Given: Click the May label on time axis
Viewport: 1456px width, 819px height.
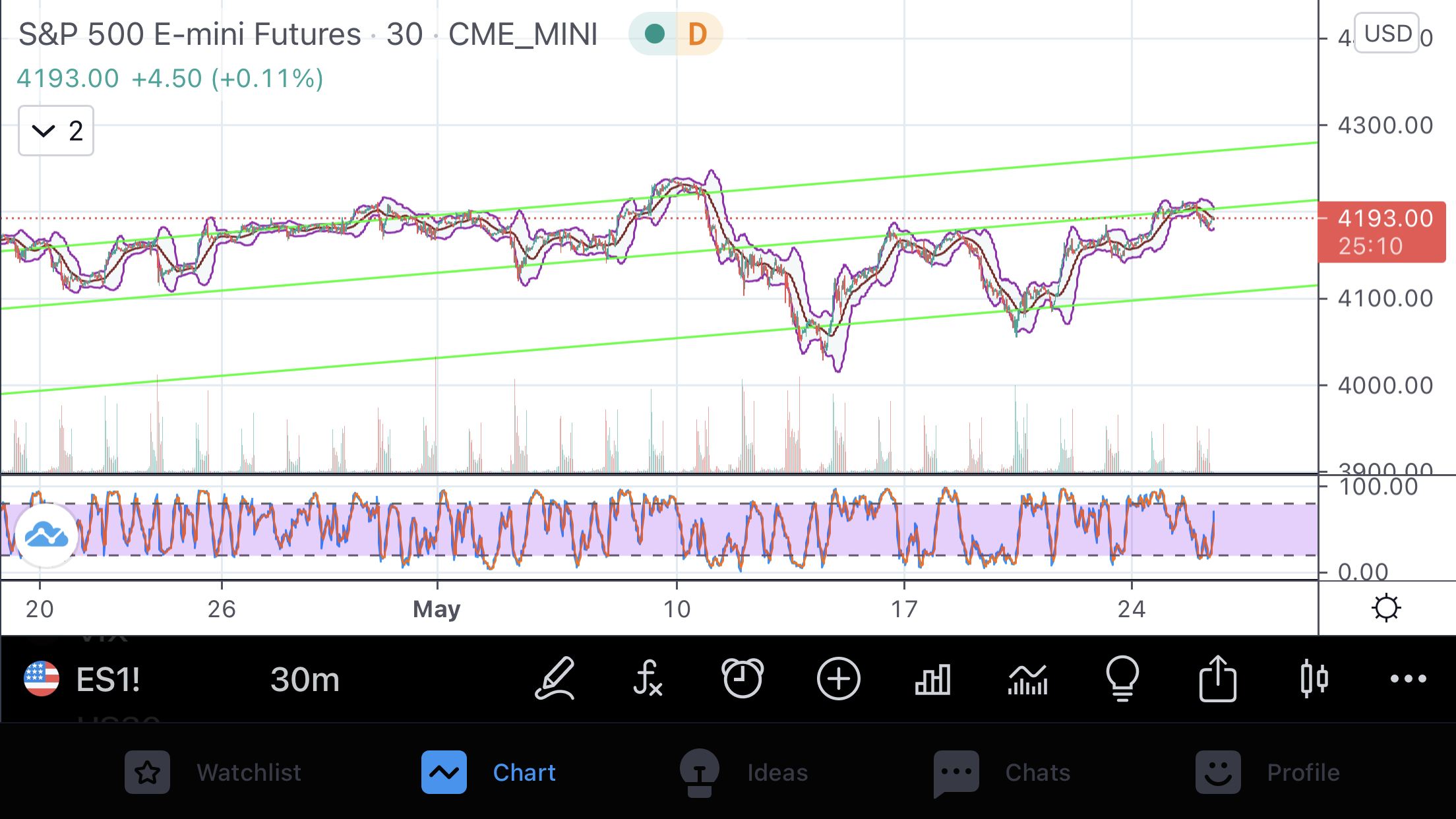Looking at the screenshot, I should point(437,609).
